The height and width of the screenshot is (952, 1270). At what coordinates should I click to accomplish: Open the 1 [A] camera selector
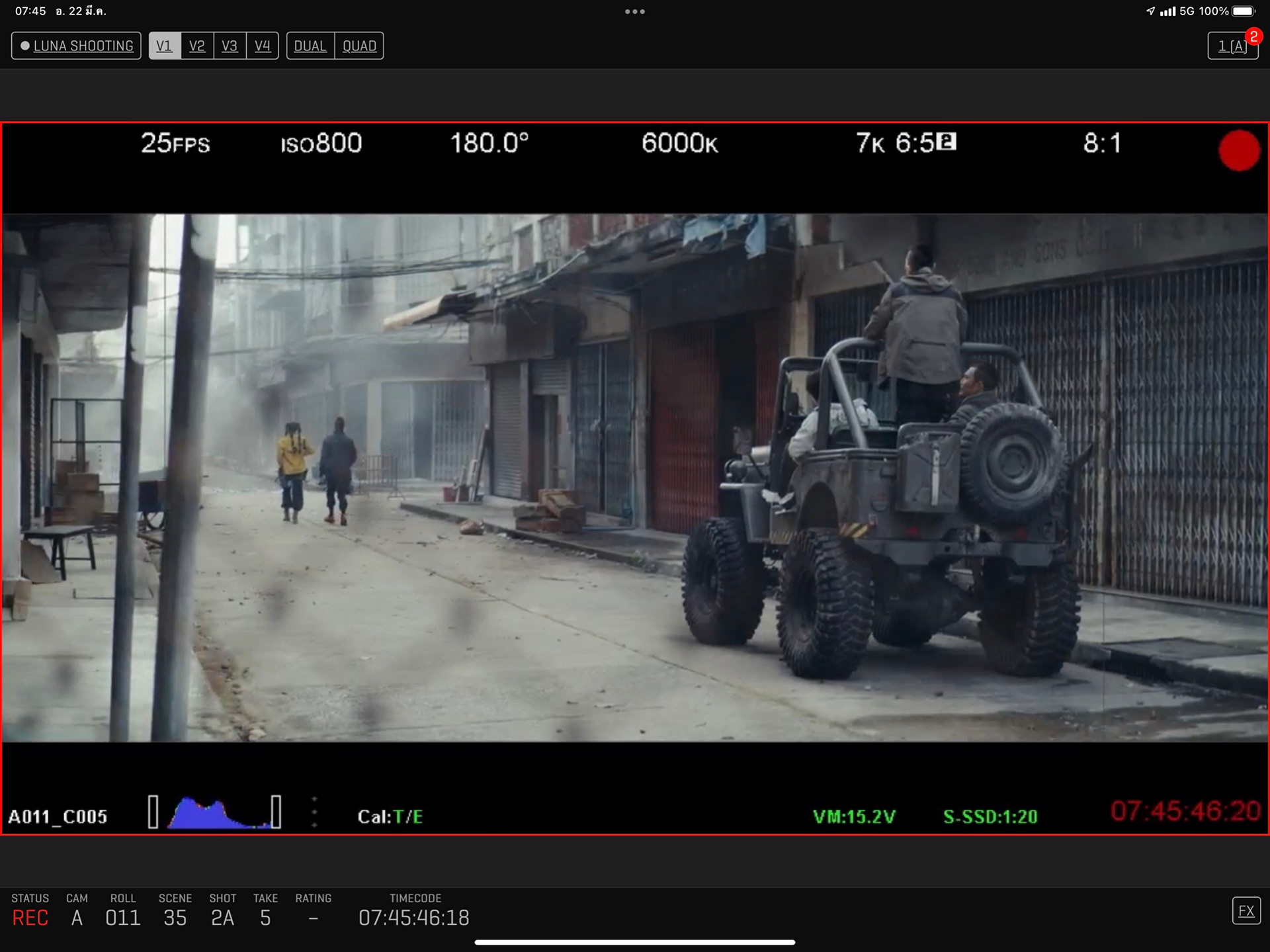pyautogui.click(x=1232, y=46)
